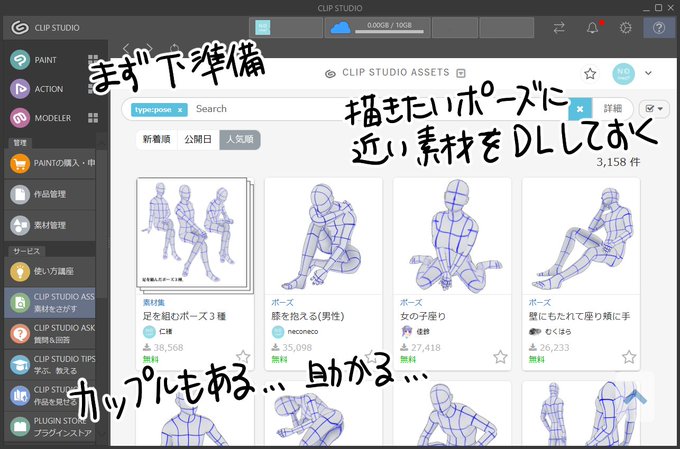Click 膝を抱える(男性) title link
Viewport: 680px width, 449px height.
(307, 316)
